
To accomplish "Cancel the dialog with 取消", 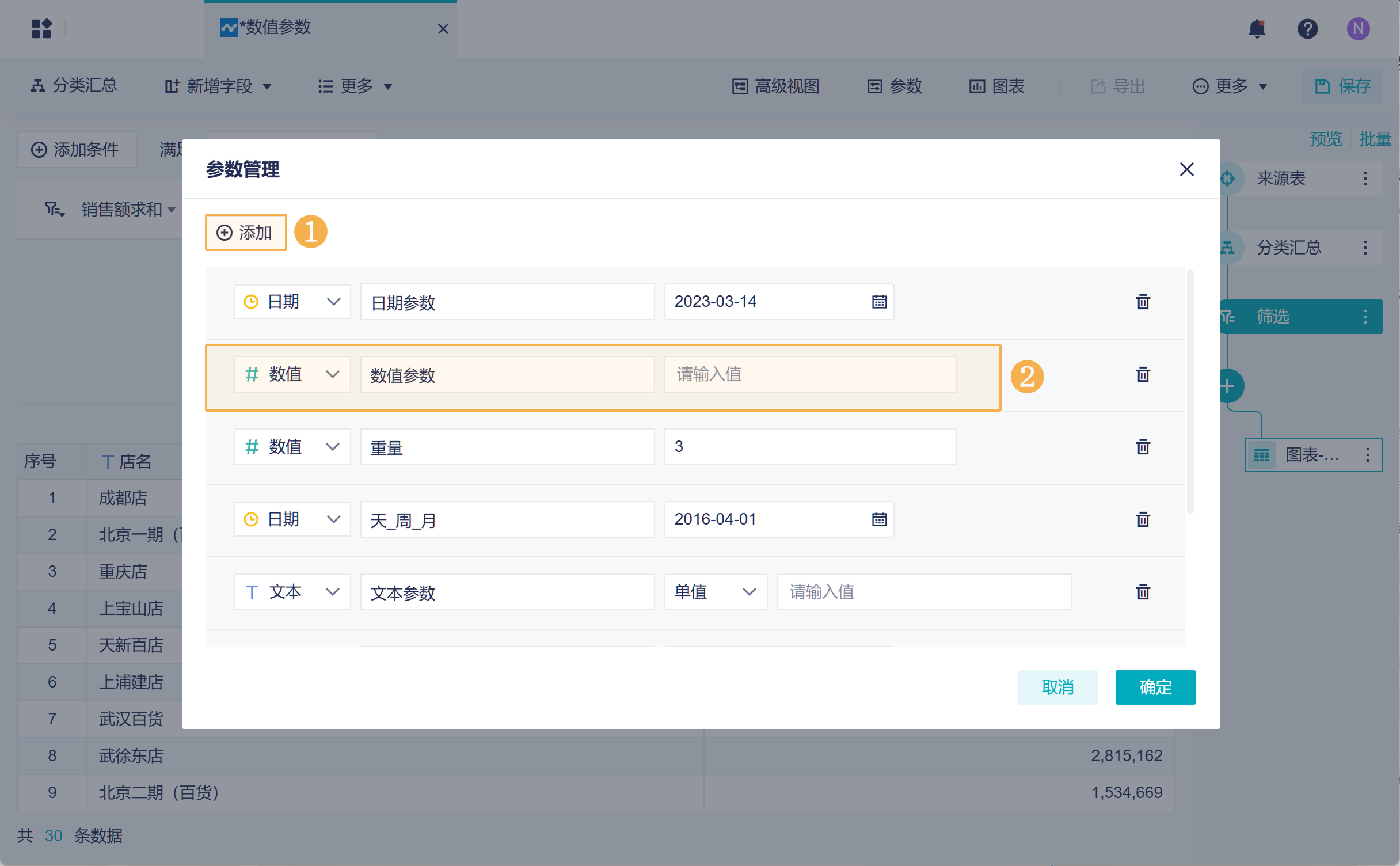I will tap(1057, 687).
